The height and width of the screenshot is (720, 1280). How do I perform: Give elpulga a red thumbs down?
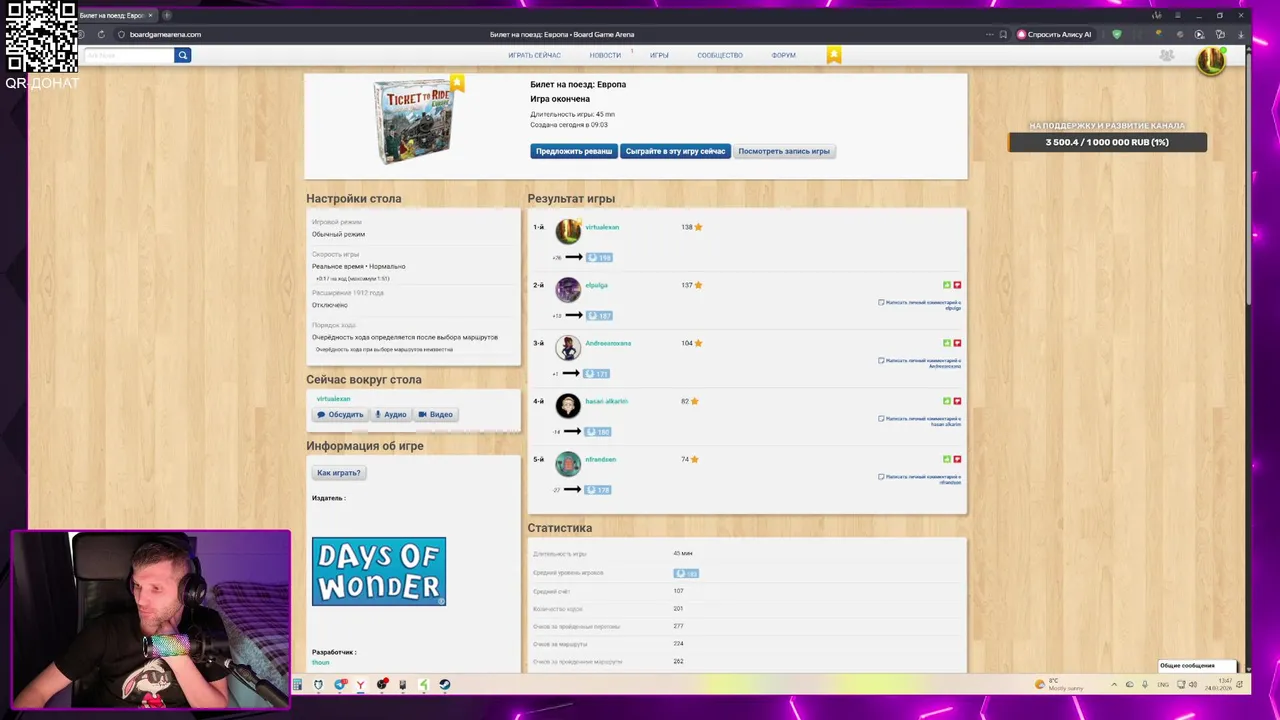coord(957,285)
